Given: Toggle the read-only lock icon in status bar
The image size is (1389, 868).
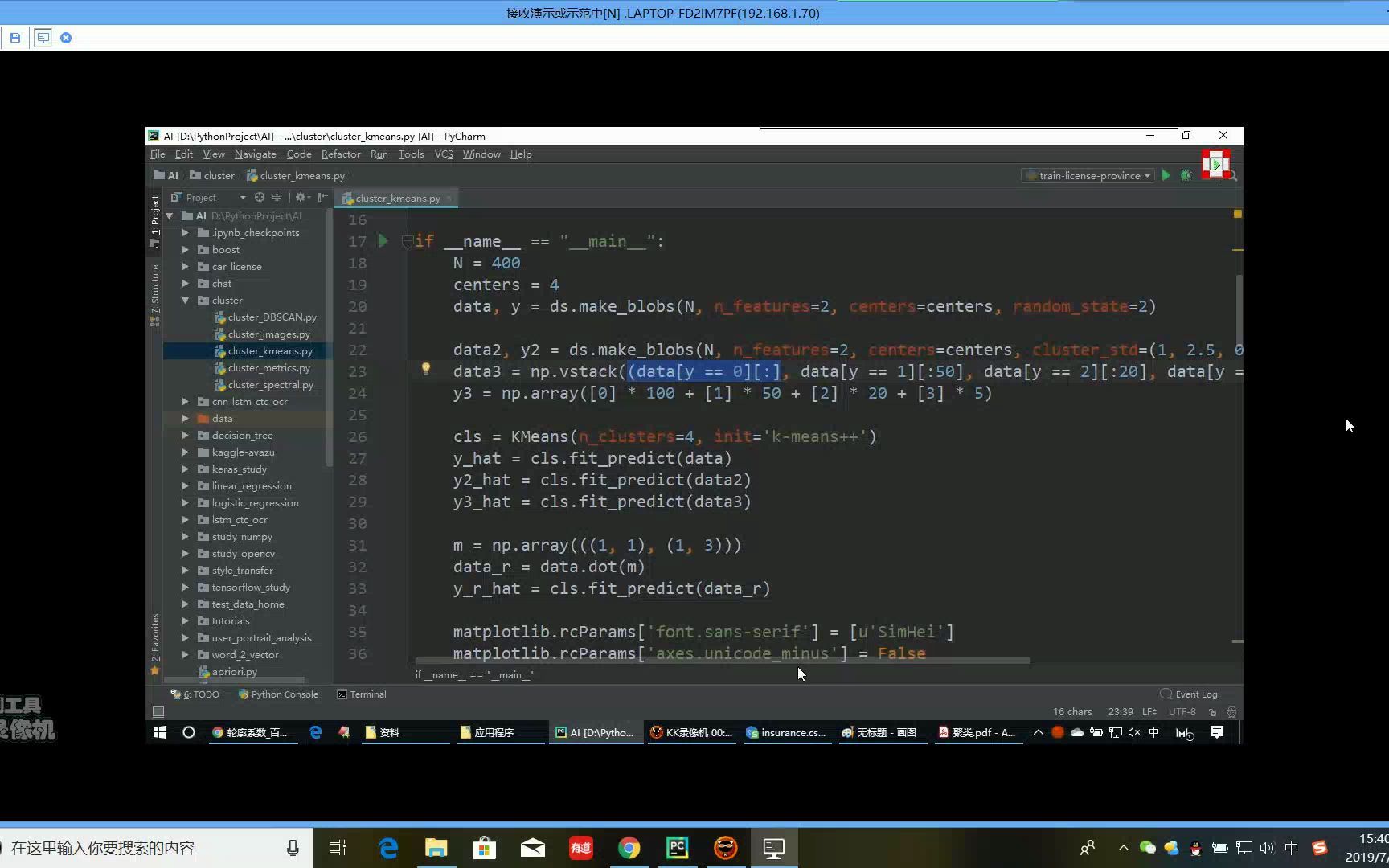Looking at the screenshot, I should [x=1213, y=712].
